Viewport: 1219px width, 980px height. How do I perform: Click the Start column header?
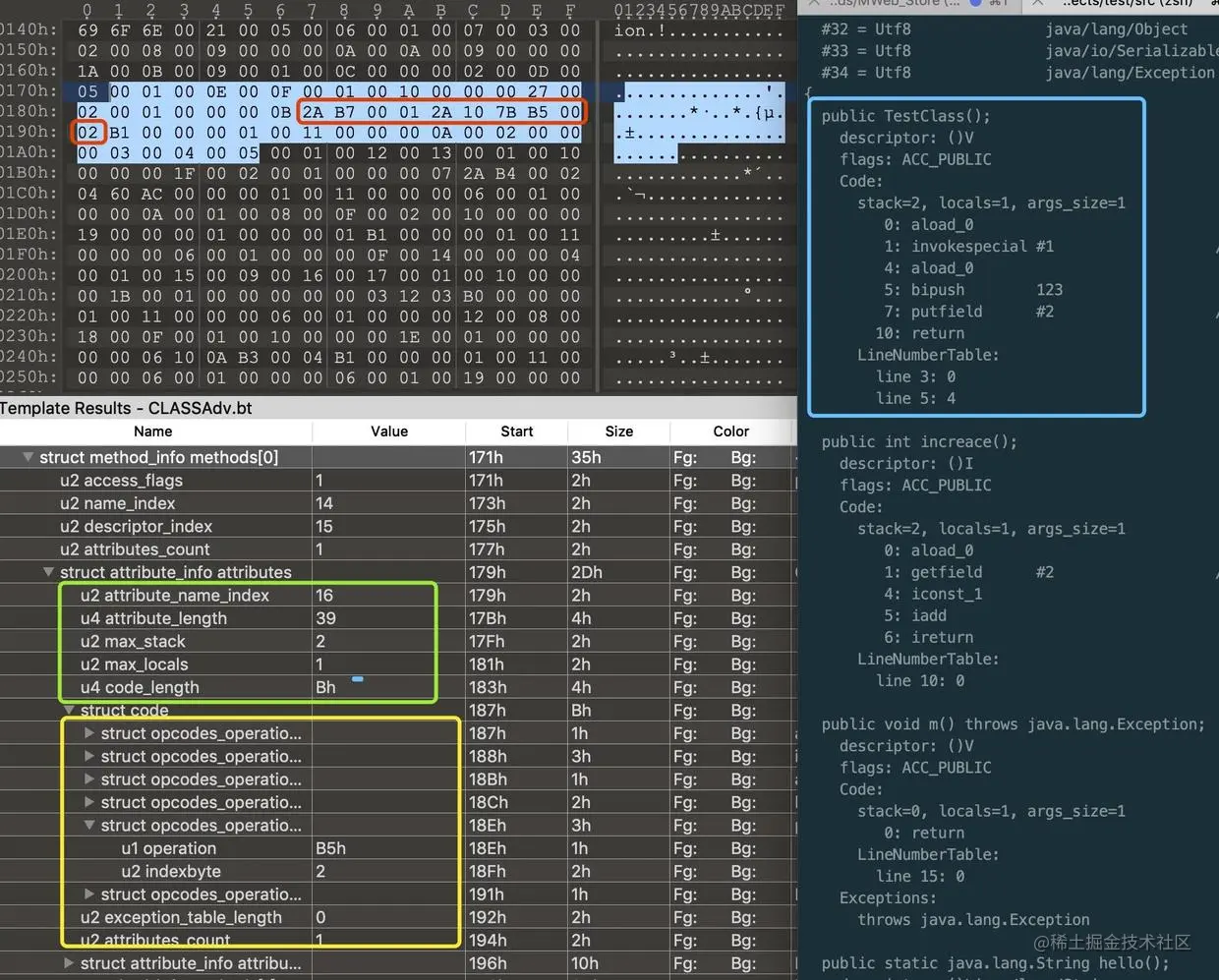pyautogui.click(x=517, y=432)
